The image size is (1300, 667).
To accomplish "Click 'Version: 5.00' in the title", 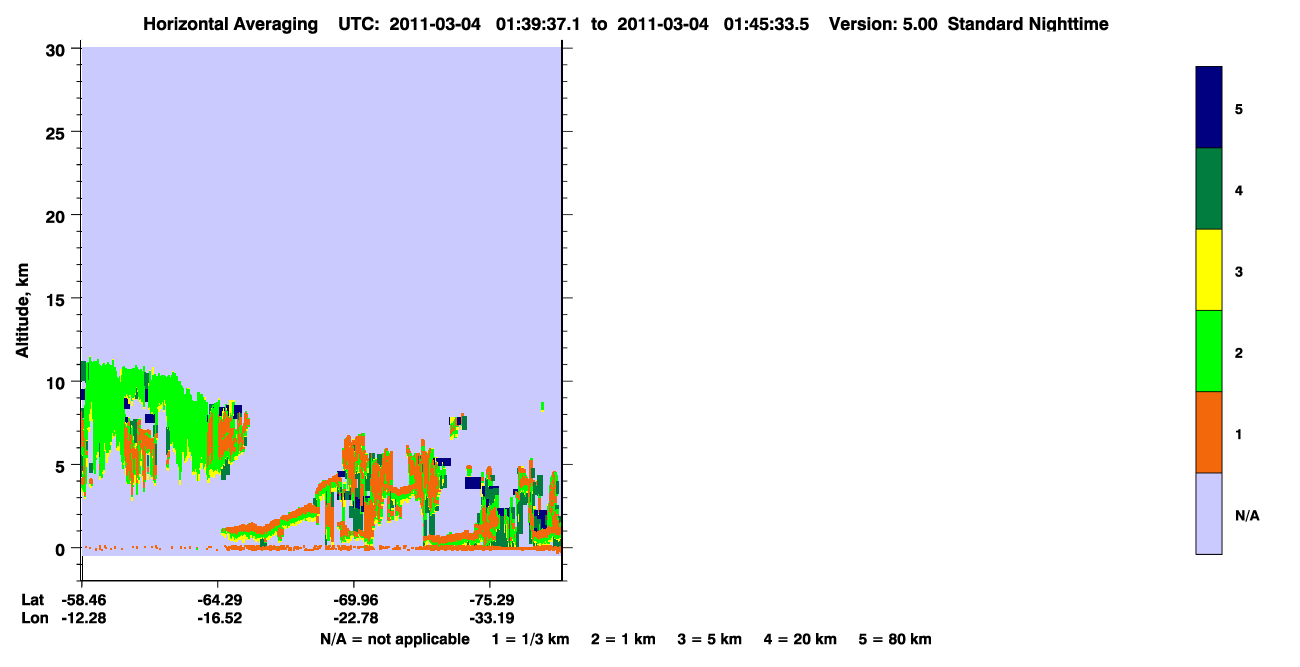I will [x=883, y=24].
